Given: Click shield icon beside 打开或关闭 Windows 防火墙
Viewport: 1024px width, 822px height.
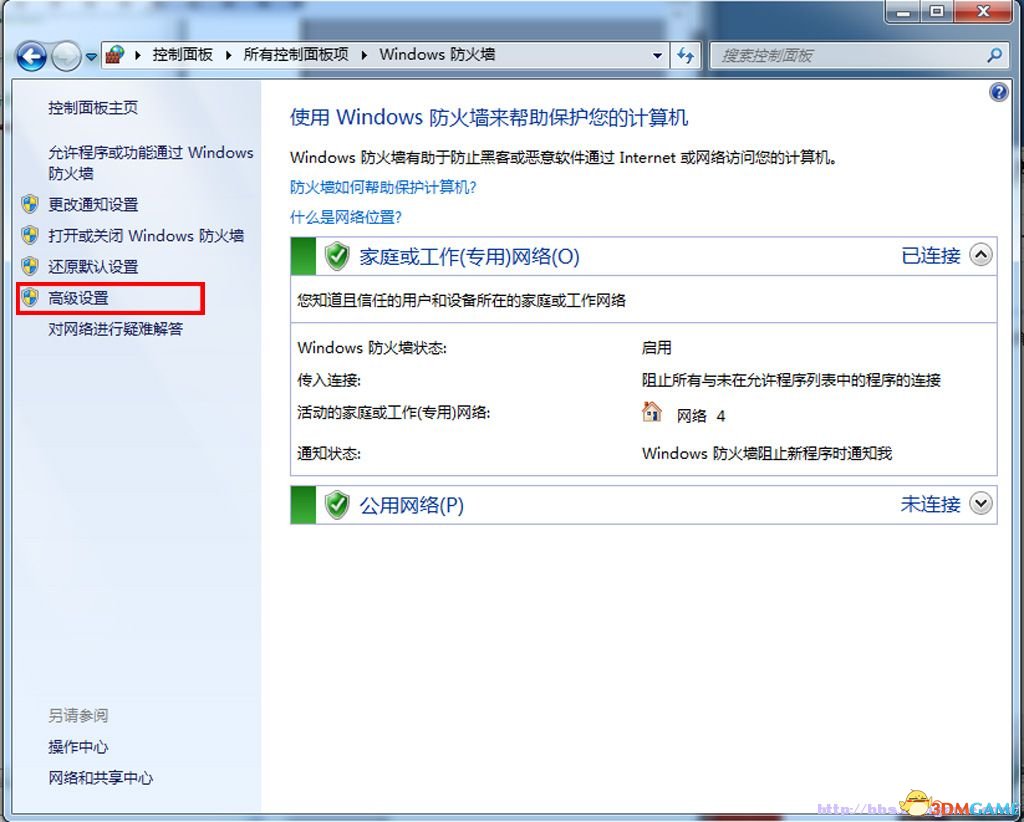Looking at the screenshot, I should [x=30, y=235].
